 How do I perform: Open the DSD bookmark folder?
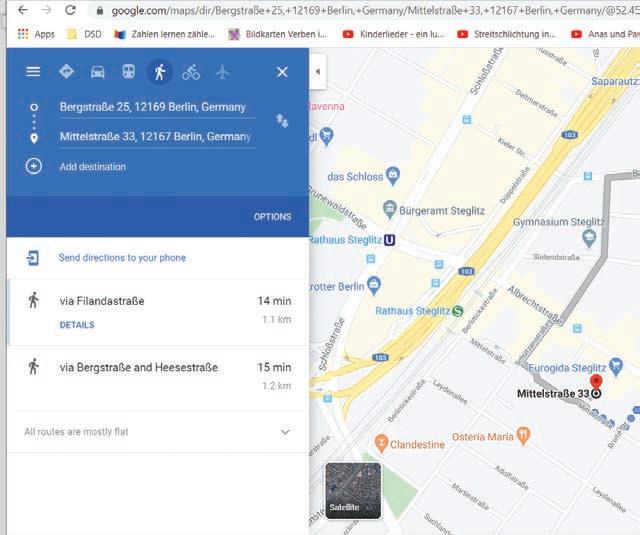point(84,34)
